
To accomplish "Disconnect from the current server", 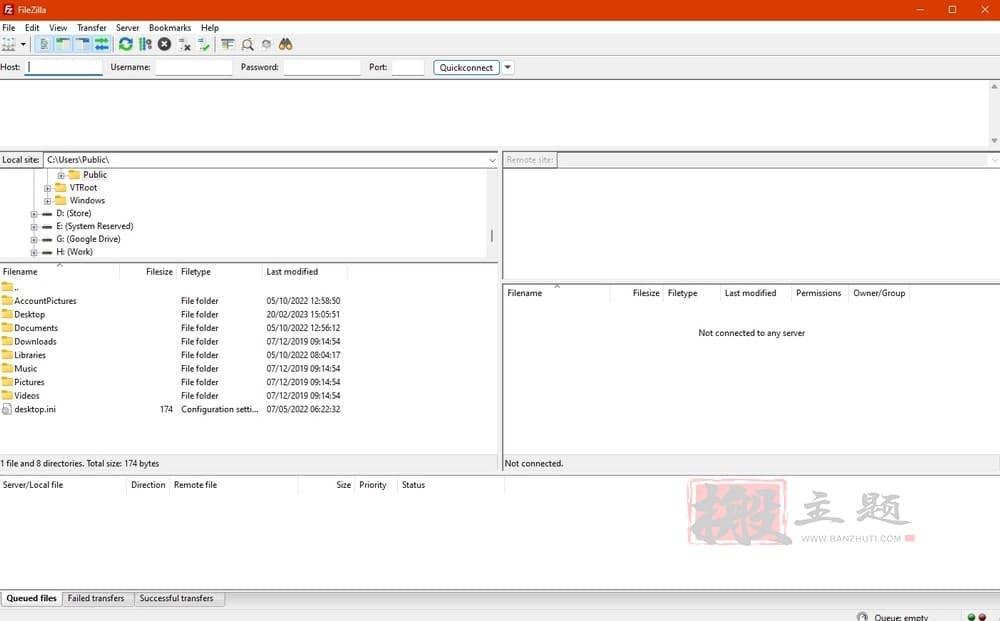I will [184, 44].
